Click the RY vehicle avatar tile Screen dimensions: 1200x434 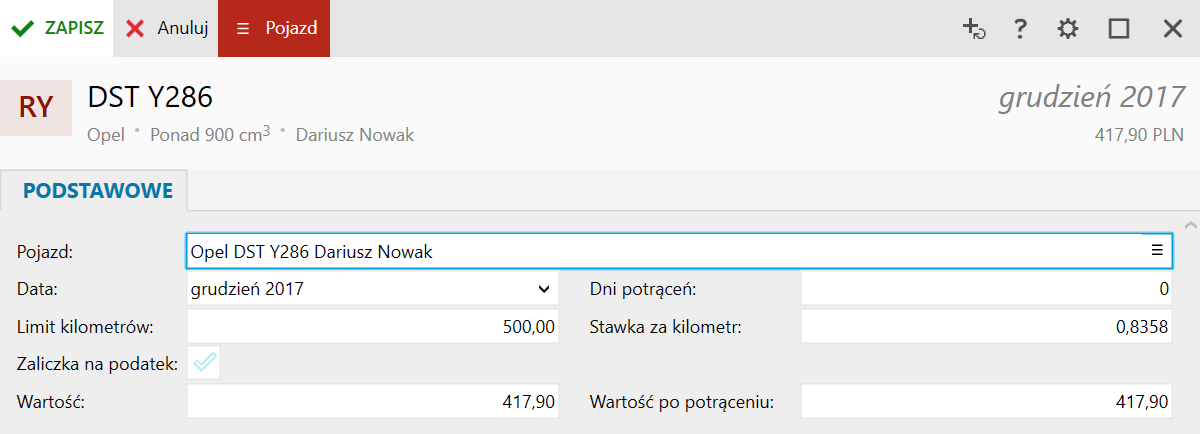36,107
